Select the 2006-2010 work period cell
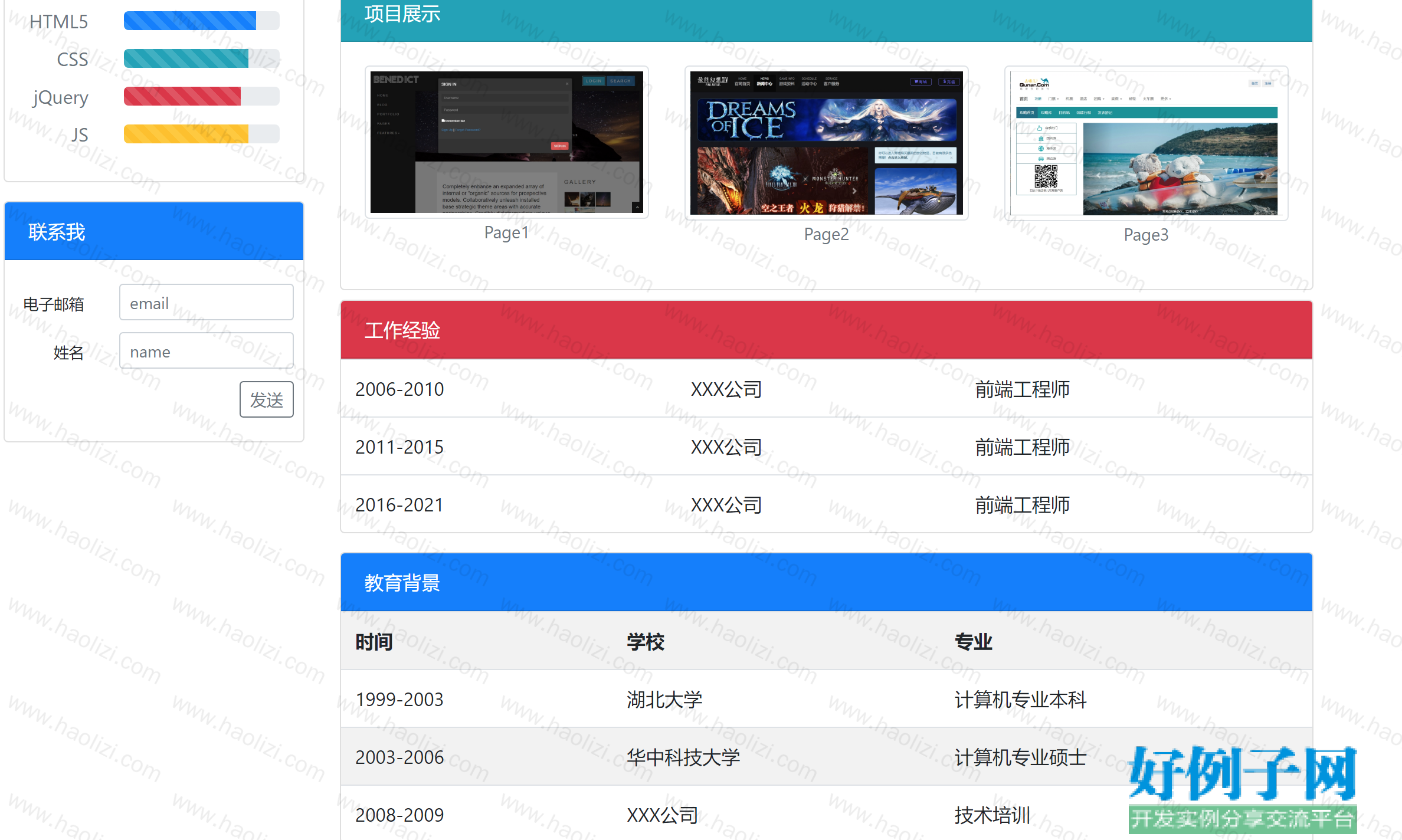This screenshot has width=1402, height=840. click(x=399, y=389)
